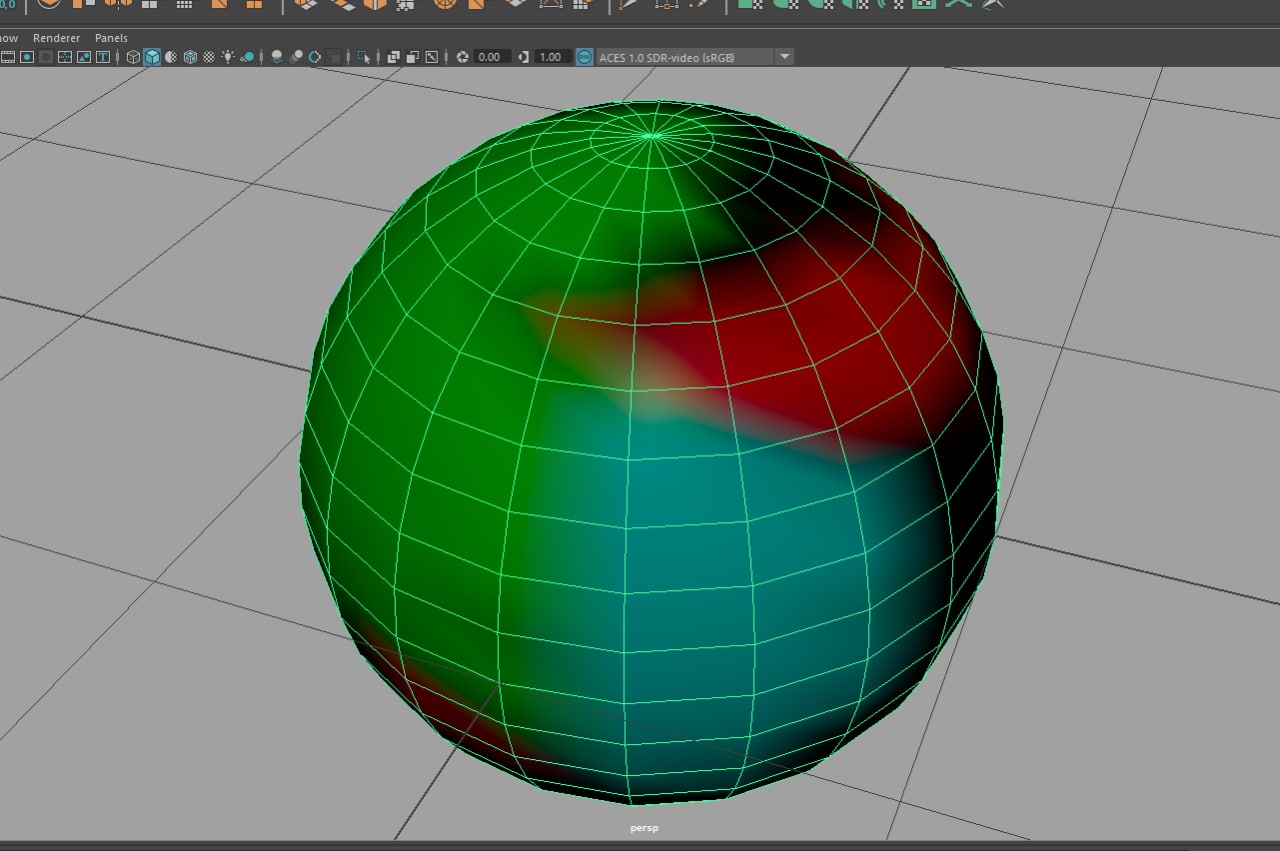Click the exposure value field 0.00
Screen dimensions: 1280x851
pos(492,57)
